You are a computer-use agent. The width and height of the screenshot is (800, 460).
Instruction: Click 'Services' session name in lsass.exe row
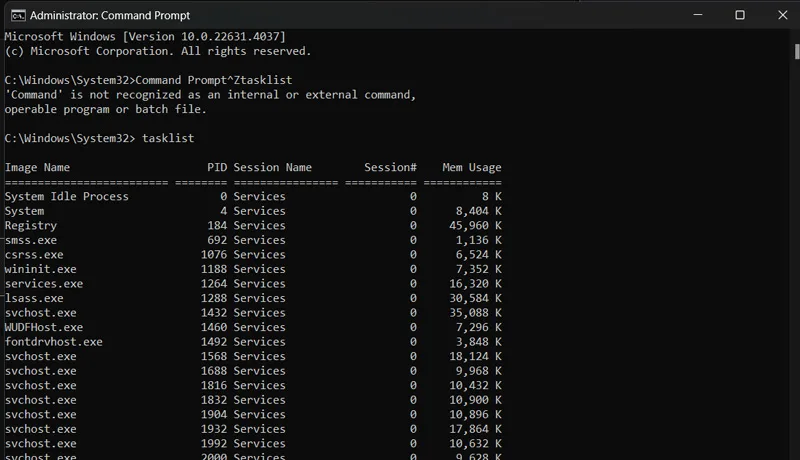coord(259,298)
